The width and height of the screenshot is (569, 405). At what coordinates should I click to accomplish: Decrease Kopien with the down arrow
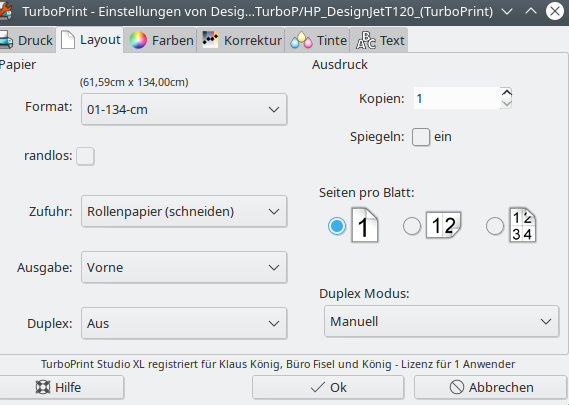[x=507, y=104]
